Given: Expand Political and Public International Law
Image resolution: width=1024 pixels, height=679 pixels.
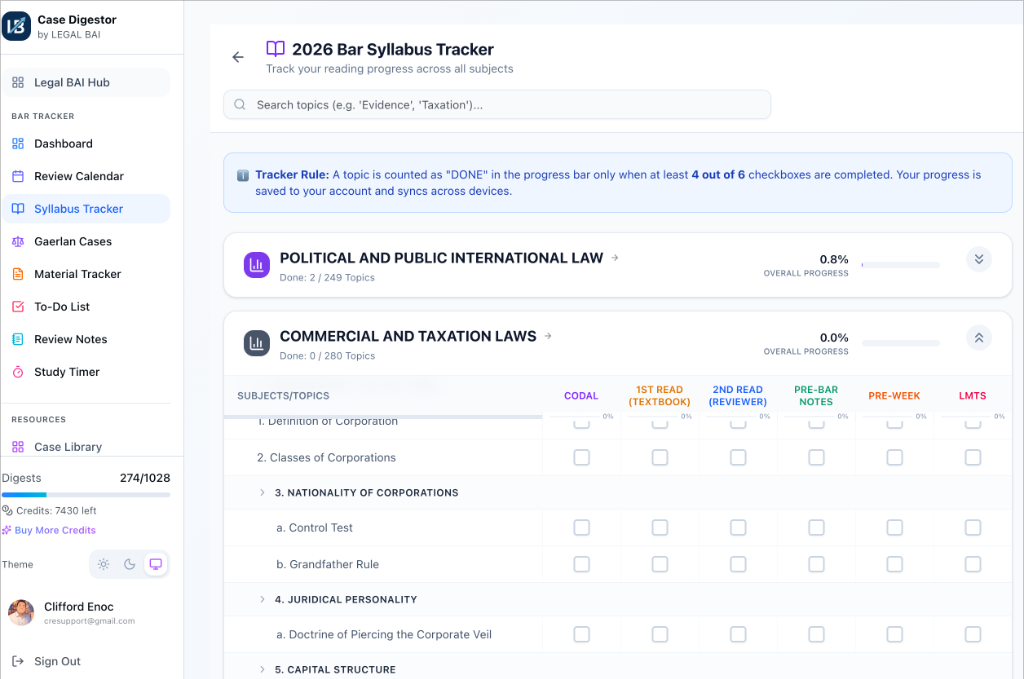Looking at the screenshot, I should tap(979, 259).
